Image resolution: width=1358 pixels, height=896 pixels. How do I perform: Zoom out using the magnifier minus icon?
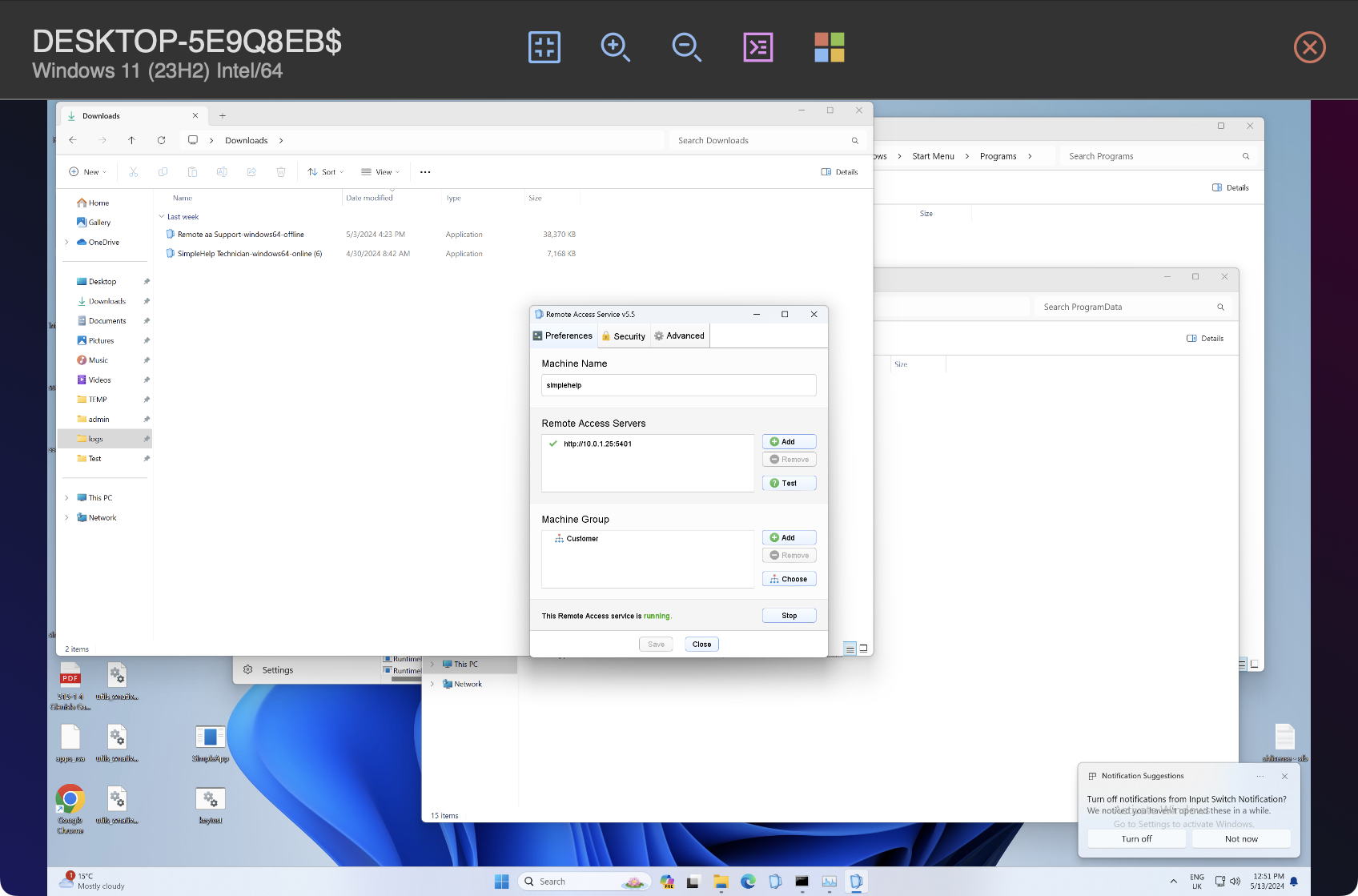click(686, 47)
